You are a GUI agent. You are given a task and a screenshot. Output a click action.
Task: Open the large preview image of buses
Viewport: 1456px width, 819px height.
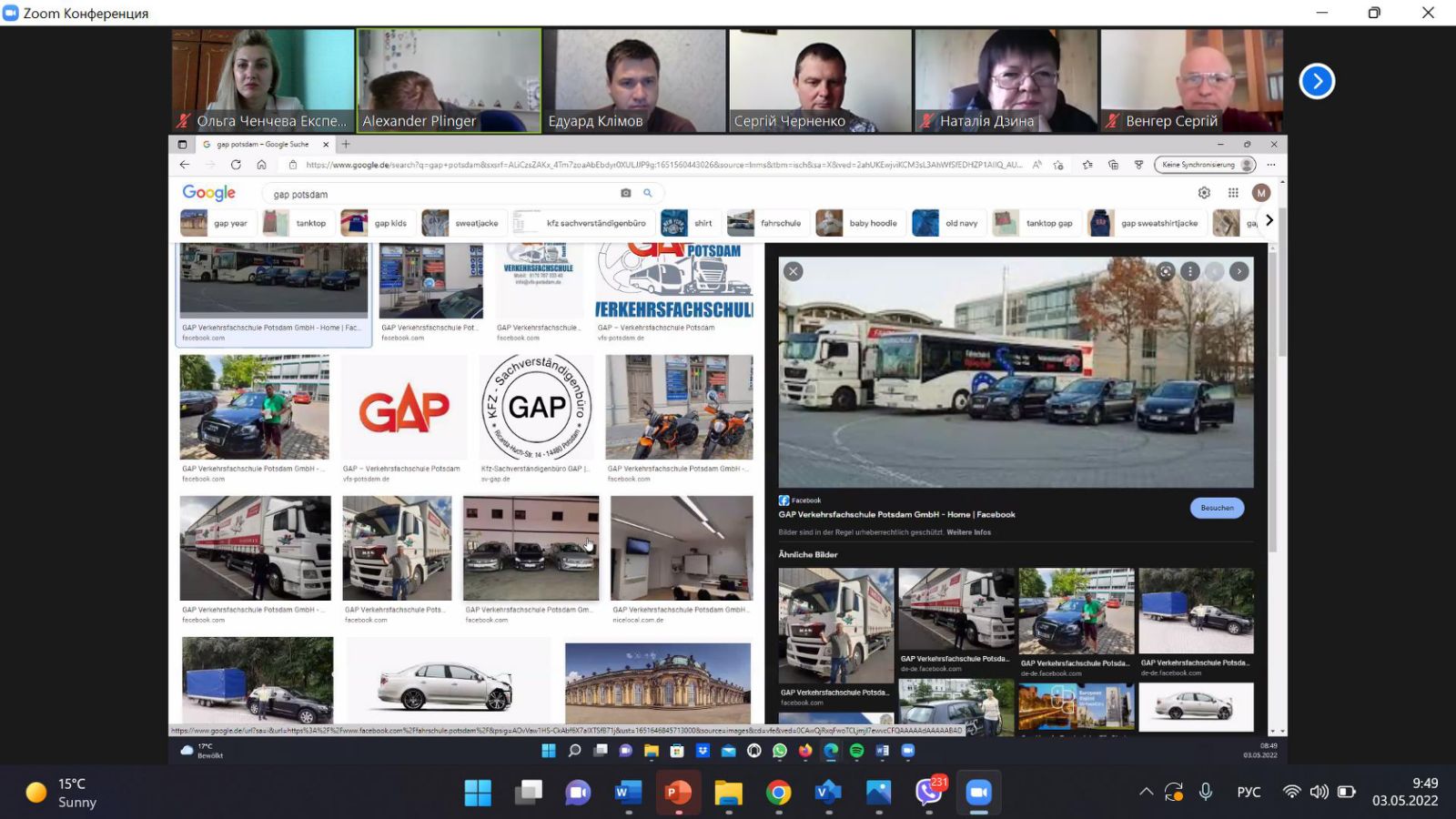(1016, 372)
